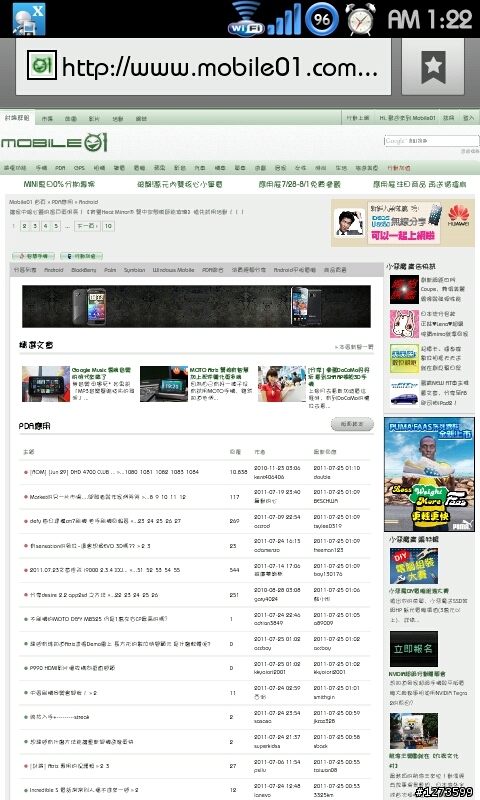The width and height of the screenshot is (480, 800).
Task: Click the HTC and Samsung phones banner
Action: 196,306
